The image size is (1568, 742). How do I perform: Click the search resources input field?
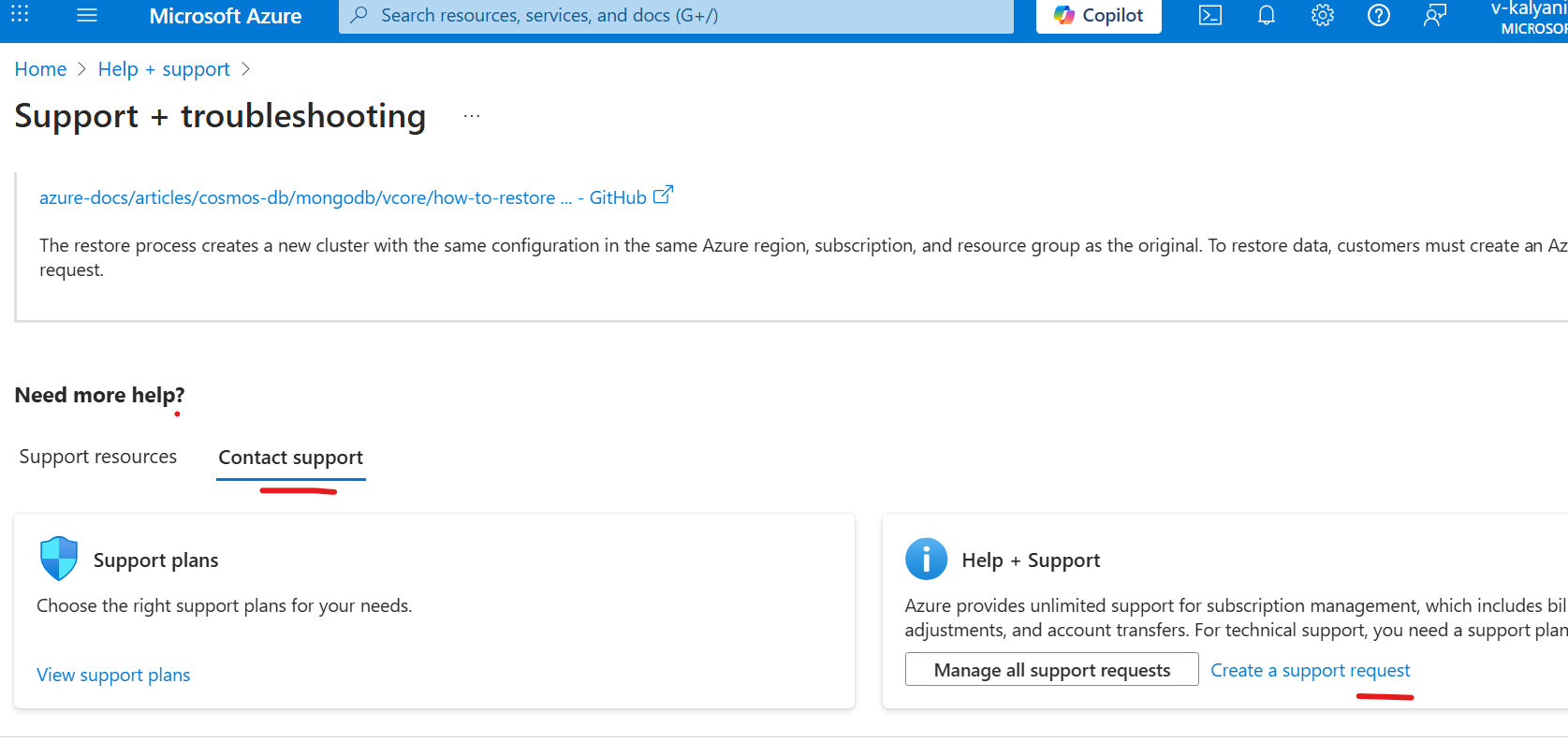674,16
